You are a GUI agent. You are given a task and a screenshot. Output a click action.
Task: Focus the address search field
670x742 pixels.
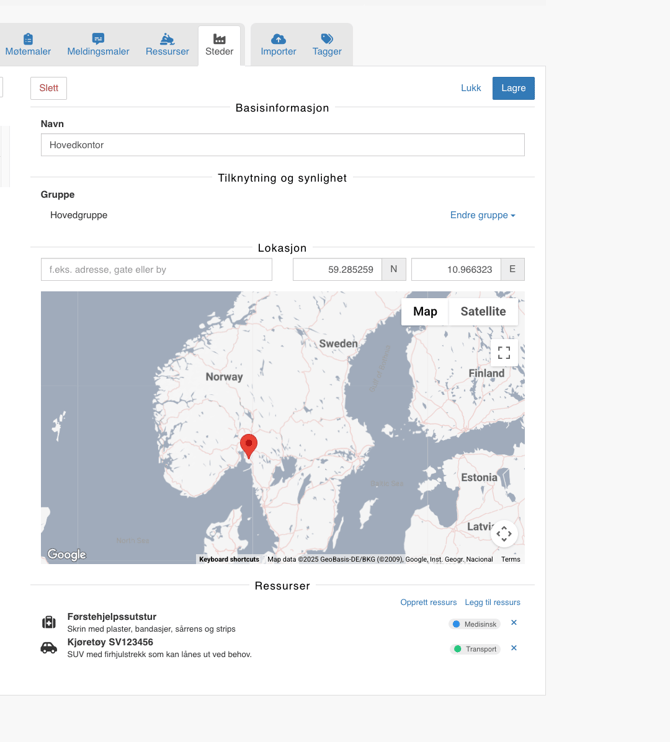point(156,269)
